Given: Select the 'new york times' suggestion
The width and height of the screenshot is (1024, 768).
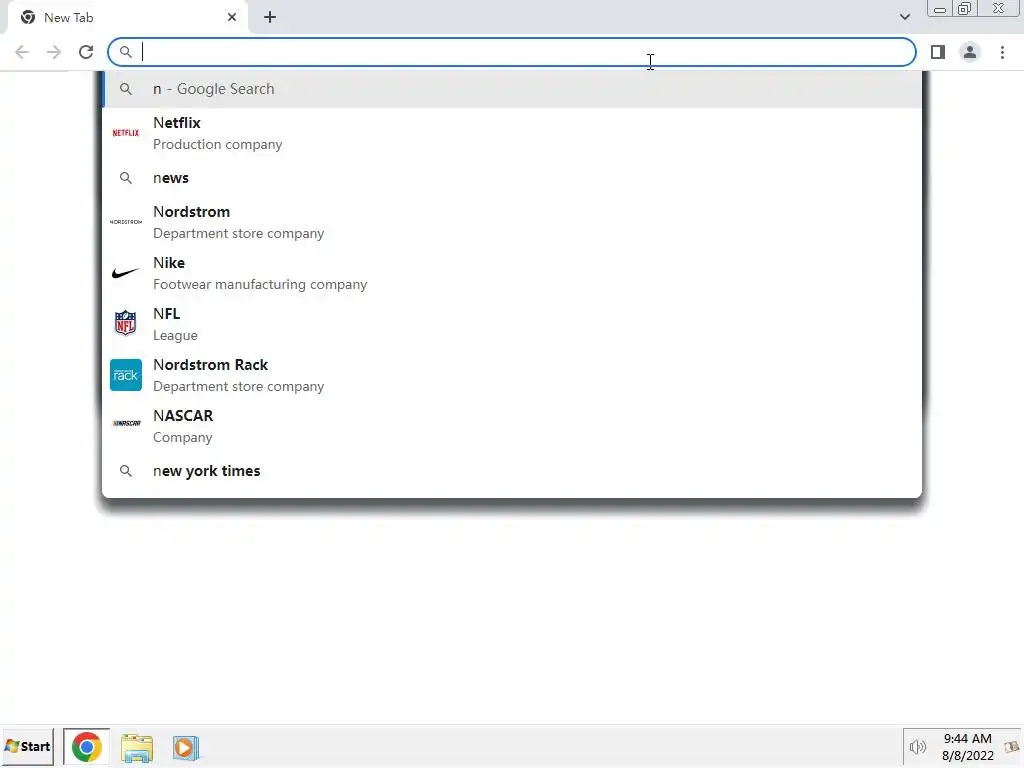Looking at the screenshot, I should (x=512, y=471).
